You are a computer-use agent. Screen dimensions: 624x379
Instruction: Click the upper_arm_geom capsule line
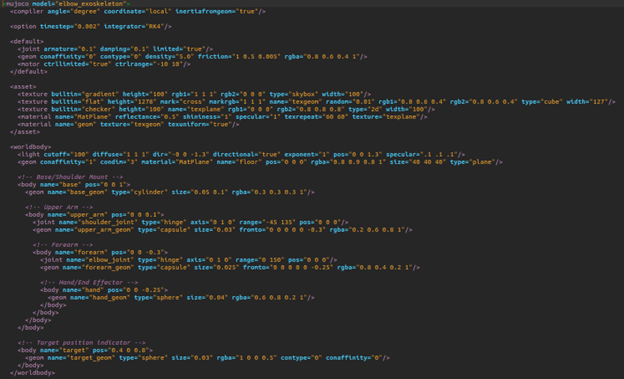(x=222, y=230)
